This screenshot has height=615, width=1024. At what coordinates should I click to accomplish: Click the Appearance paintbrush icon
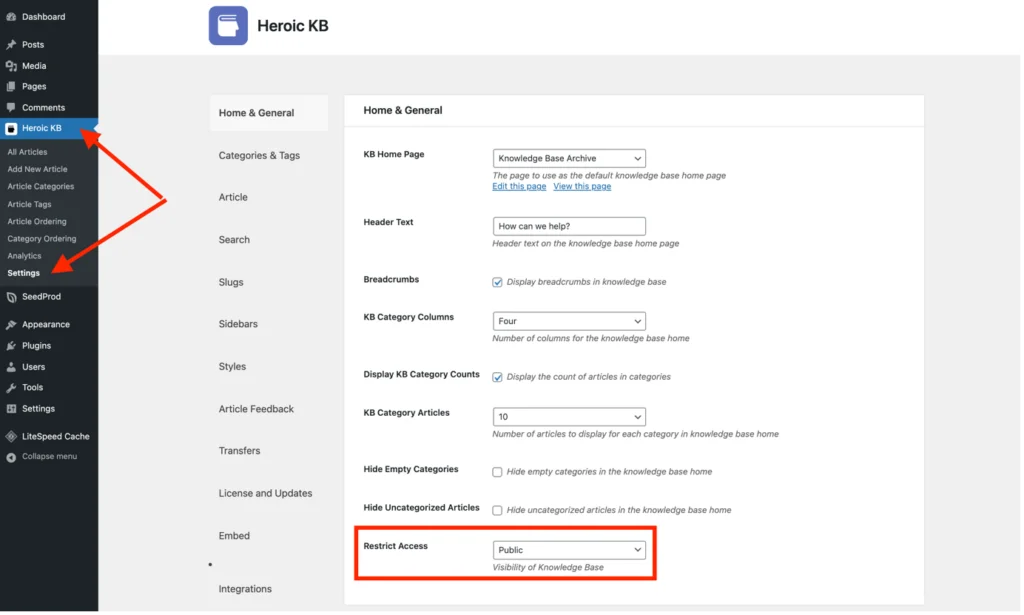[x=11, y=324]
